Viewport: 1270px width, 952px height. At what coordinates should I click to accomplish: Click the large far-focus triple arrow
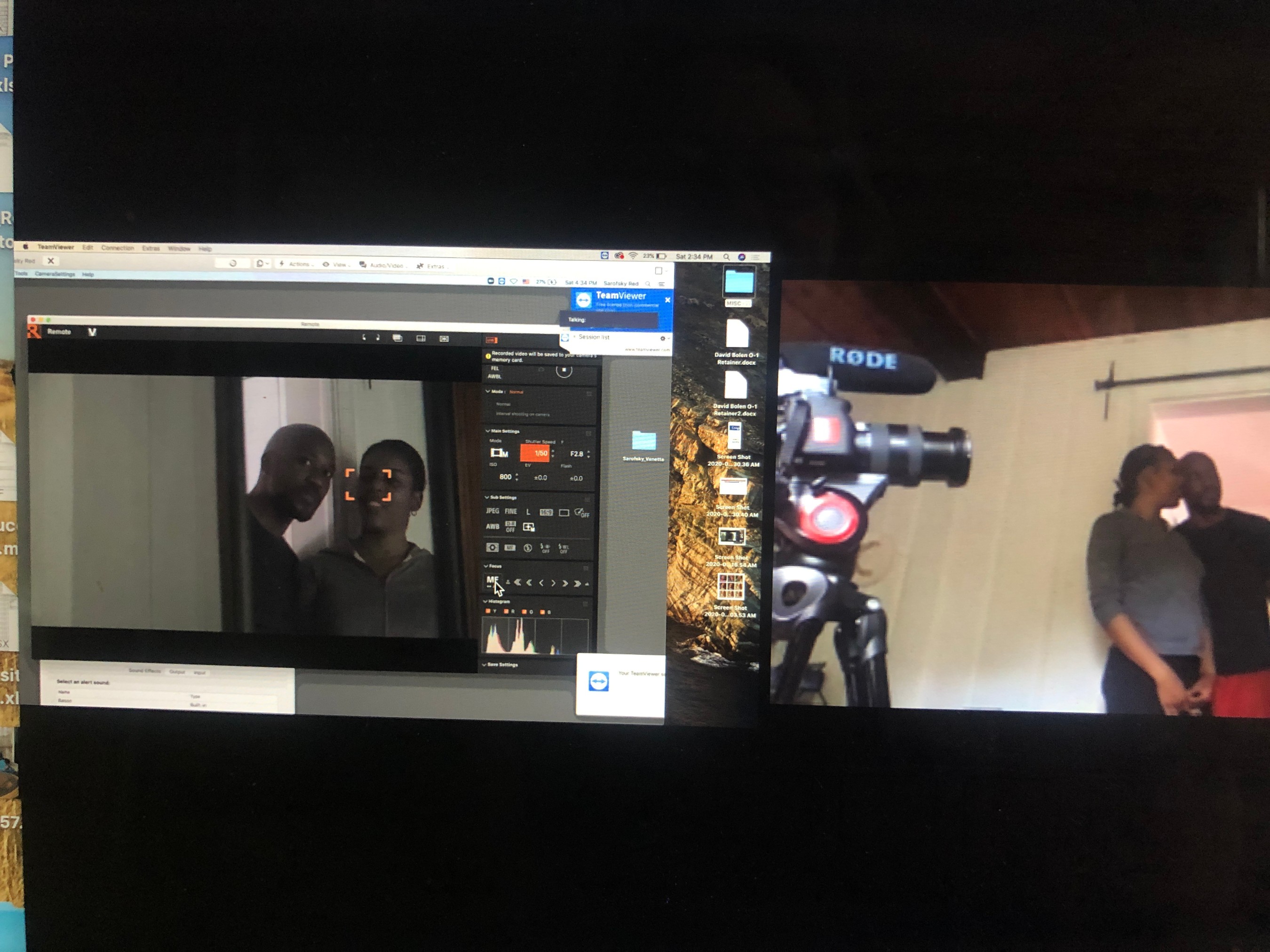click(x=577, y=583)
